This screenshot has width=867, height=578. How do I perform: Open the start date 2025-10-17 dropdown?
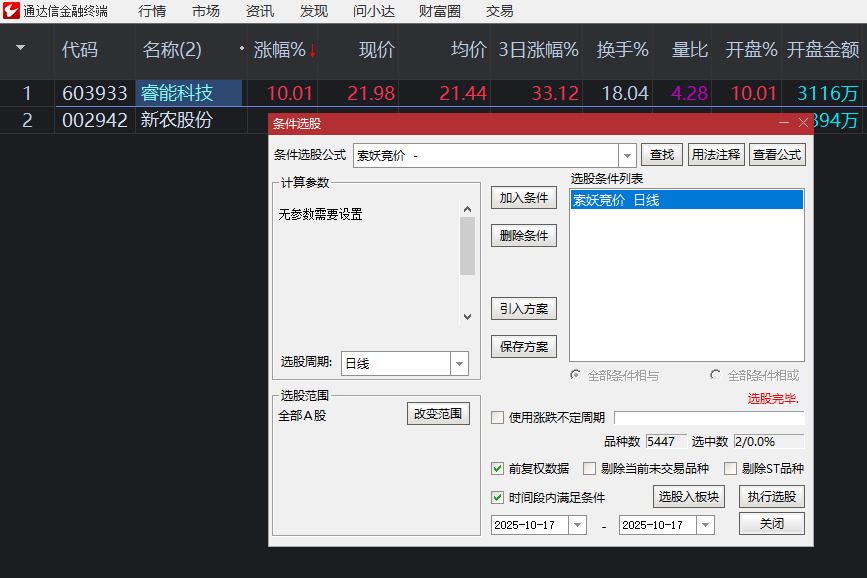click(x=578, y=523)
